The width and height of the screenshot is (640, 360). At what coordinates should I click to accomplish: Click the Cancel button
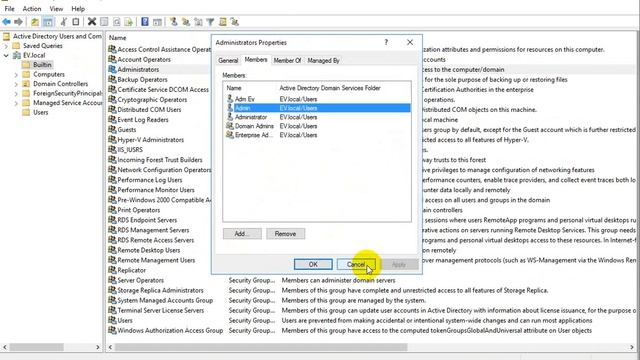pos(356,264)
